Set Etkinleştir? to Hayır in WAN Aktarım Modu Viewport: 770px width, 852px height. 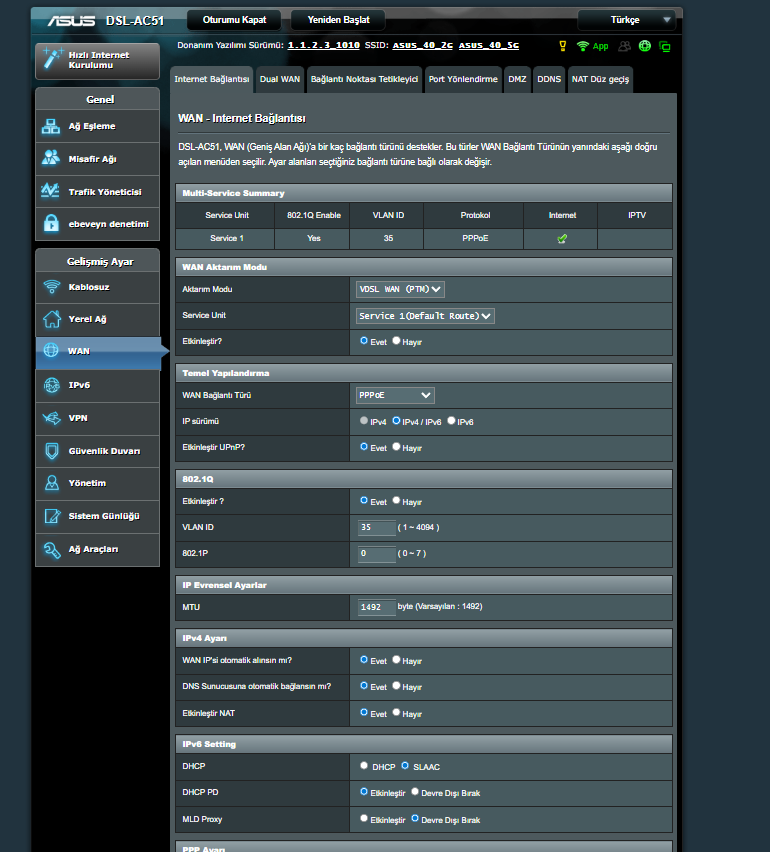[396, 341]
